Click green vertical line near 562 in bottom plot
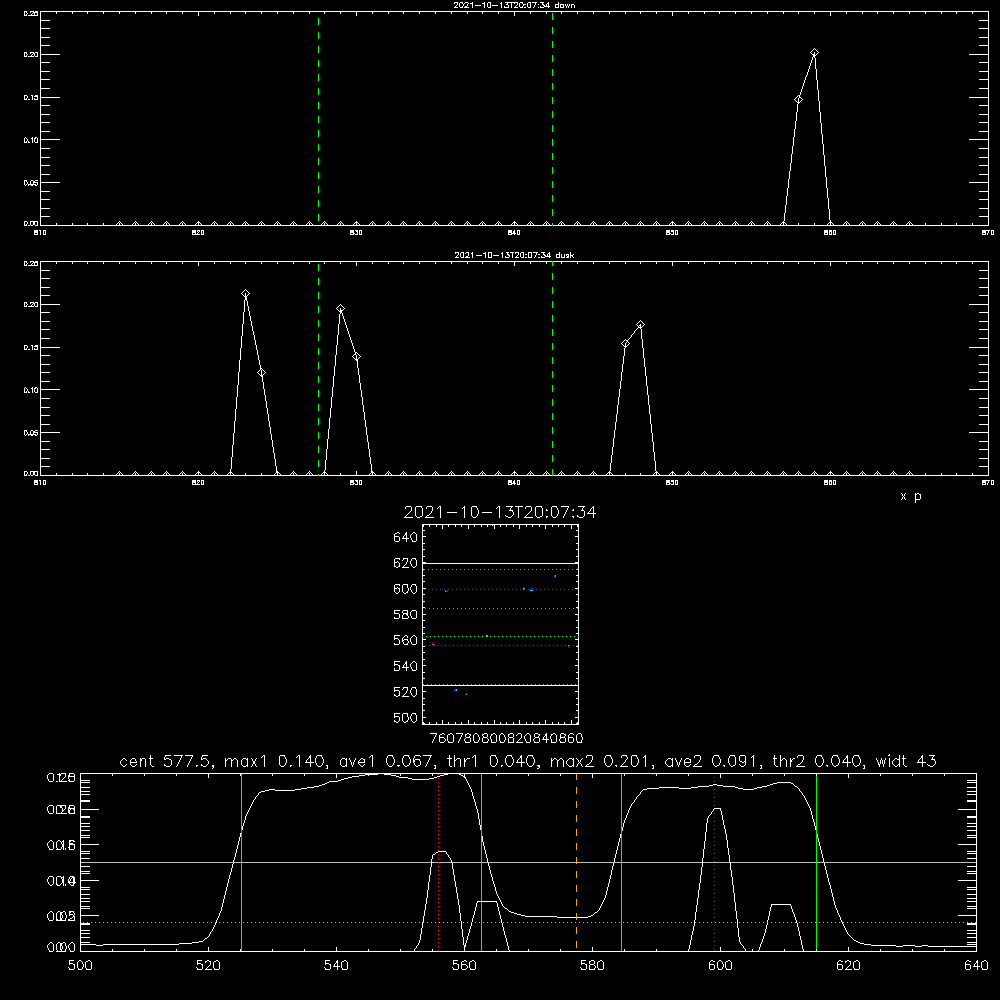This screenshot has height=1000, width=1000. click(481, 862)
